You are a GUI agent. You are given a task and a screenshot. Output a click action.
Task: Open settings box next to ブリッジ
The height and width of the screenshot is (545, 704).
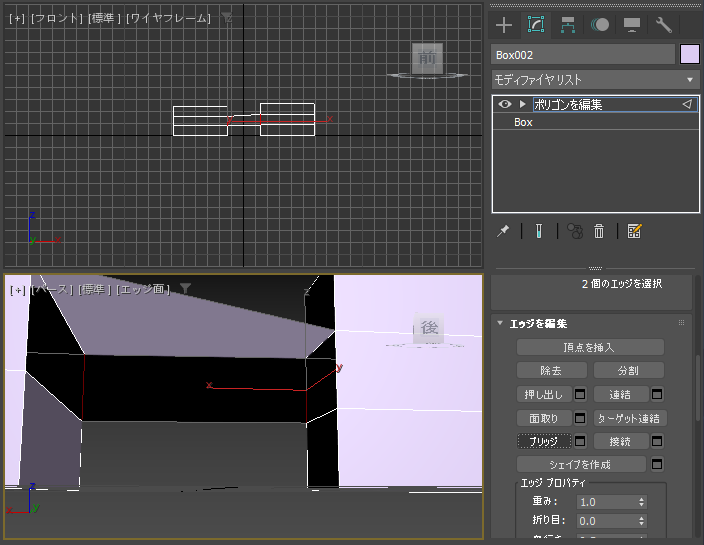(x=580, y=441)
